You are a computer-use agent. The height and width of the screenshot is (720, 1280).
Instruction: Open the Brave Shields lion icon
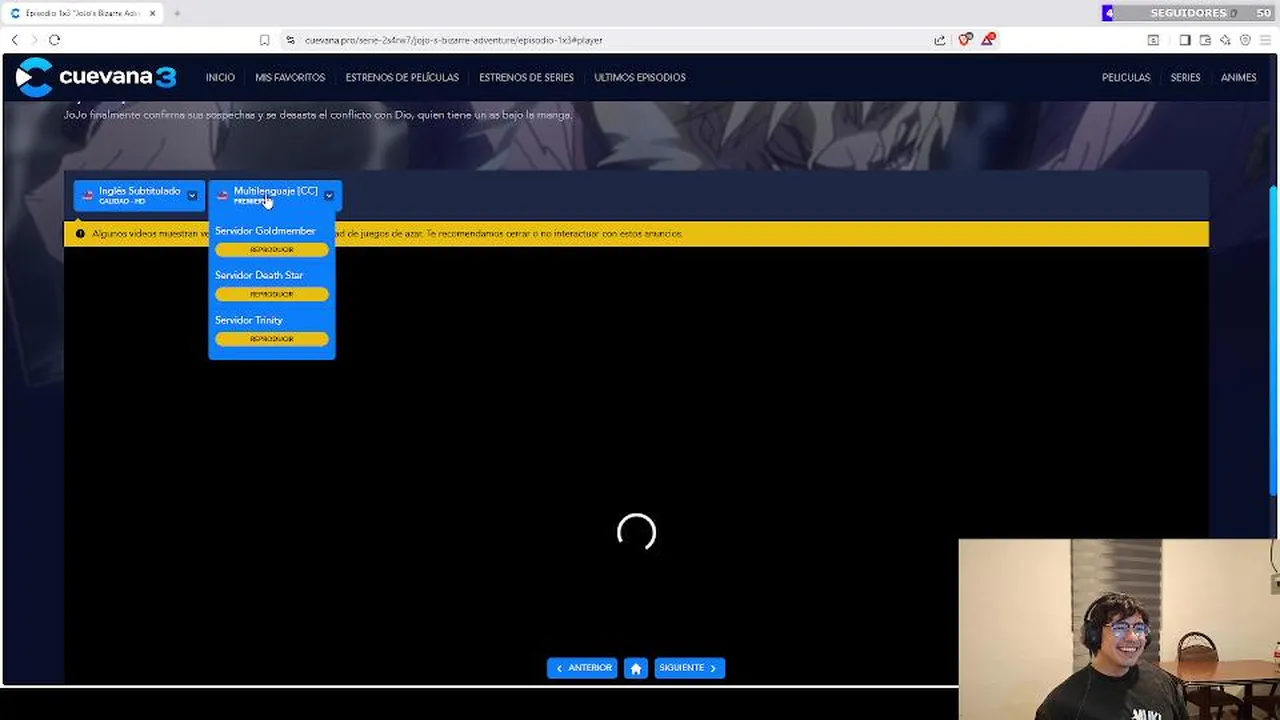coord(965,40)
